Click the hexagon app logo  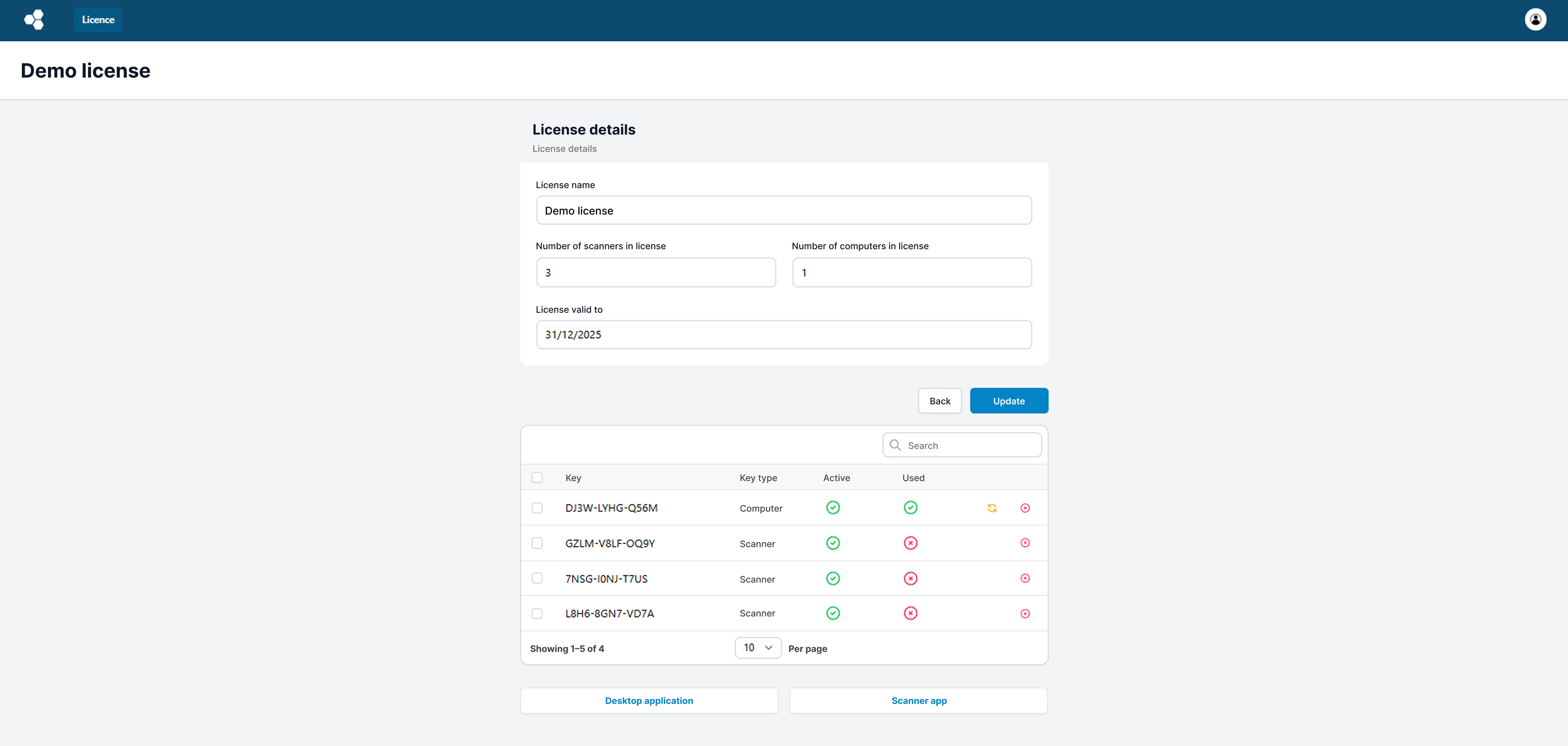[x=34, y=19]
